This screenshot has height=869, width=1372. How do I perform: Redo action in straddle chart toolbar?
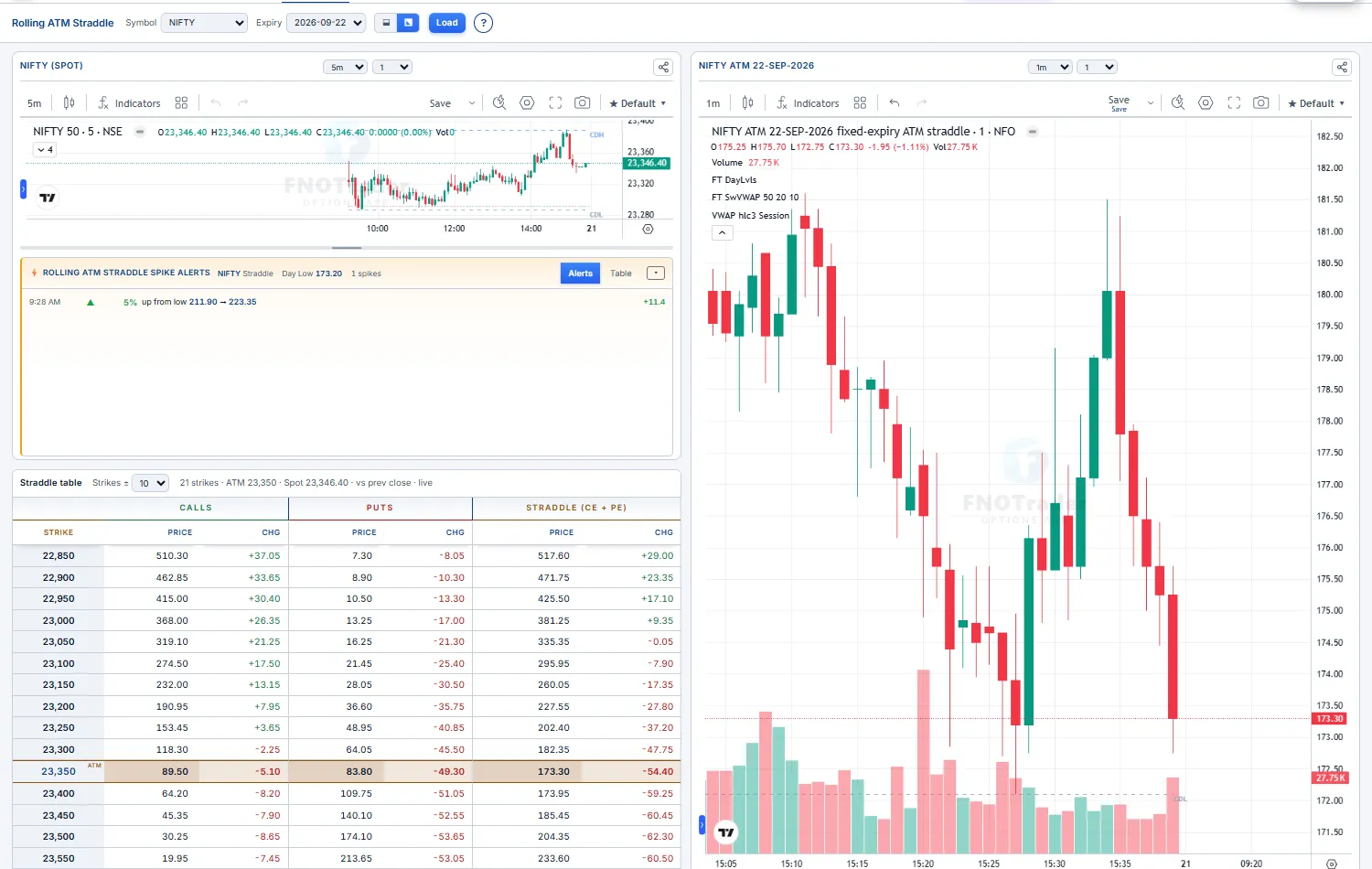pos(922,103)
